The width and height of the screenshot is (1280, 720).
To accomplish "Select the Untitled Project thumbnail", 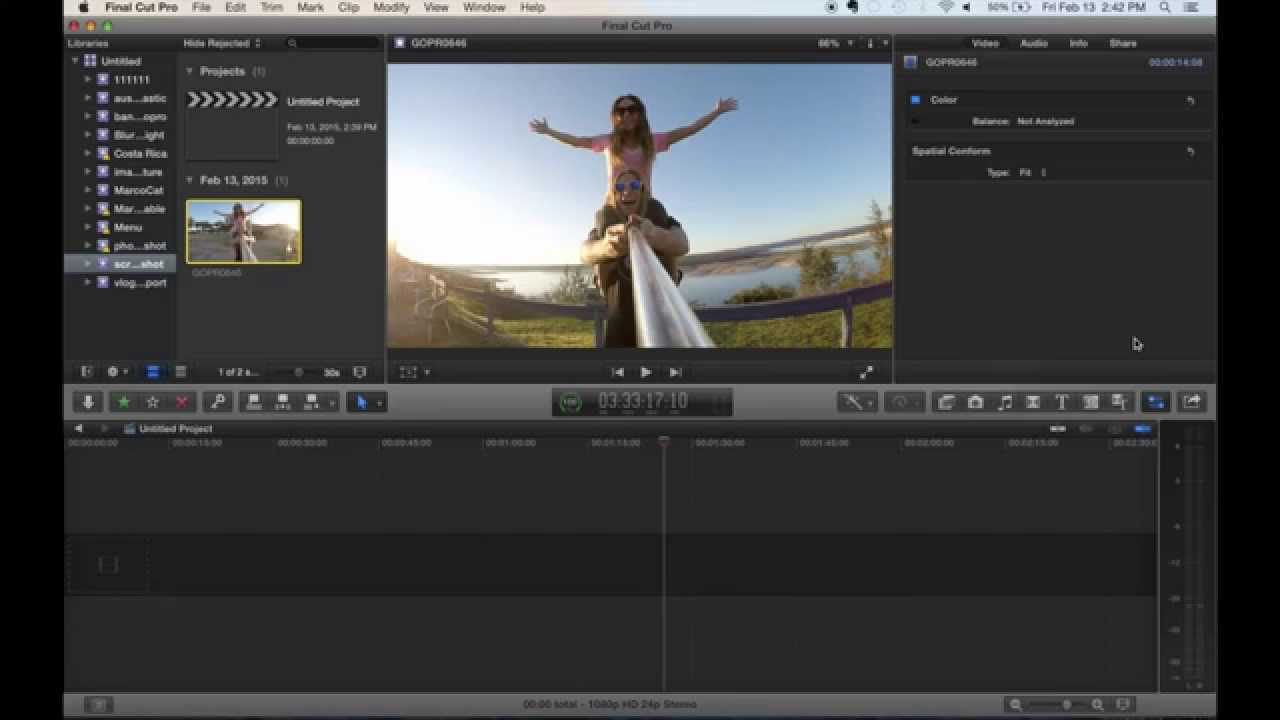I will click(232, 124).
